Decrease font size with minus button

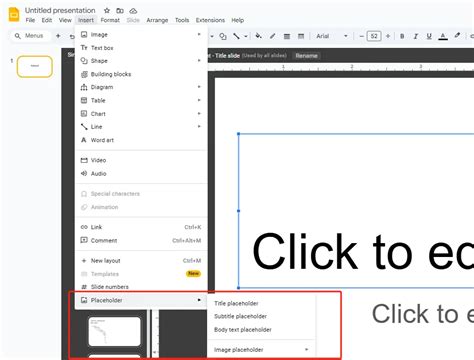coord(361,36)
